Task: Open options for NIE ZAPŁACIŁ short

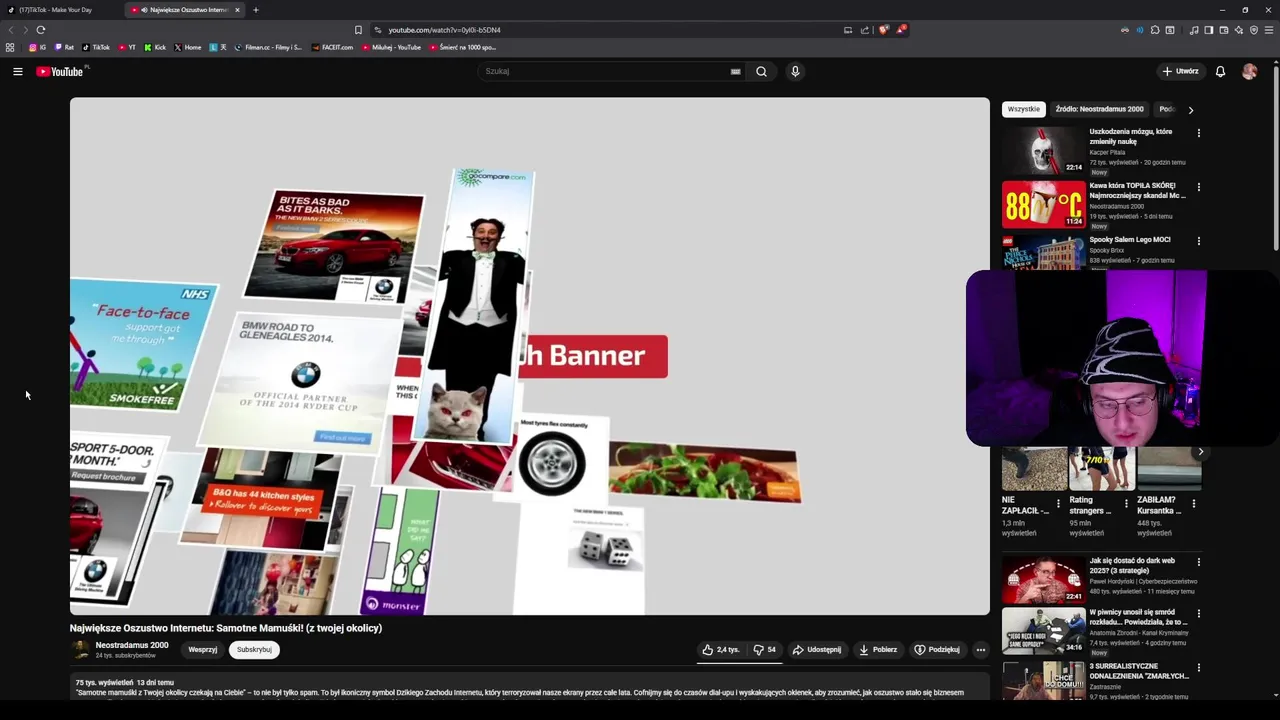Action: point(1058,503)
